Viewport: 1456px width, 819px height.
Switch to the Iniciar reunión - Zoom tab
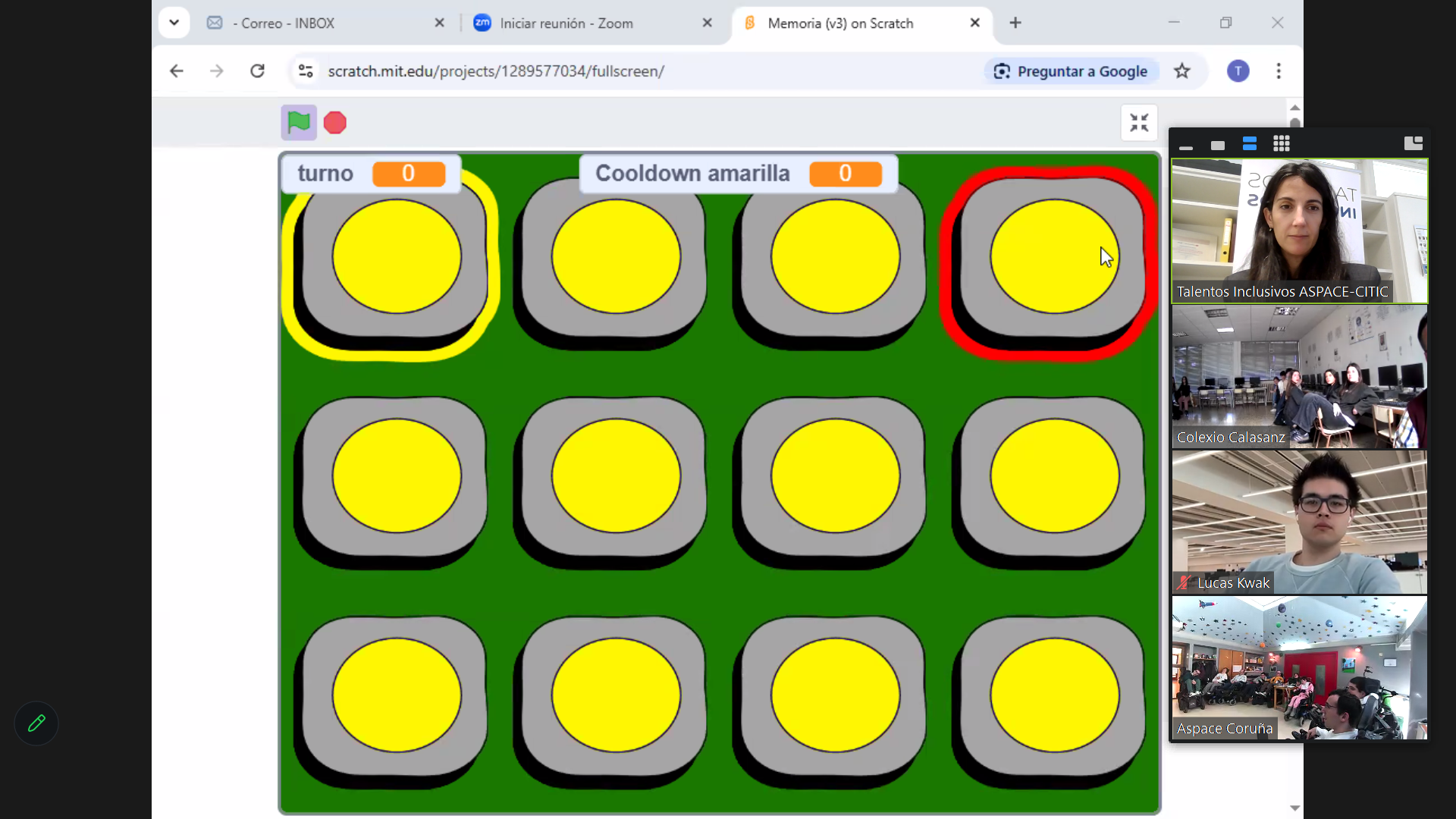[566, 24]
